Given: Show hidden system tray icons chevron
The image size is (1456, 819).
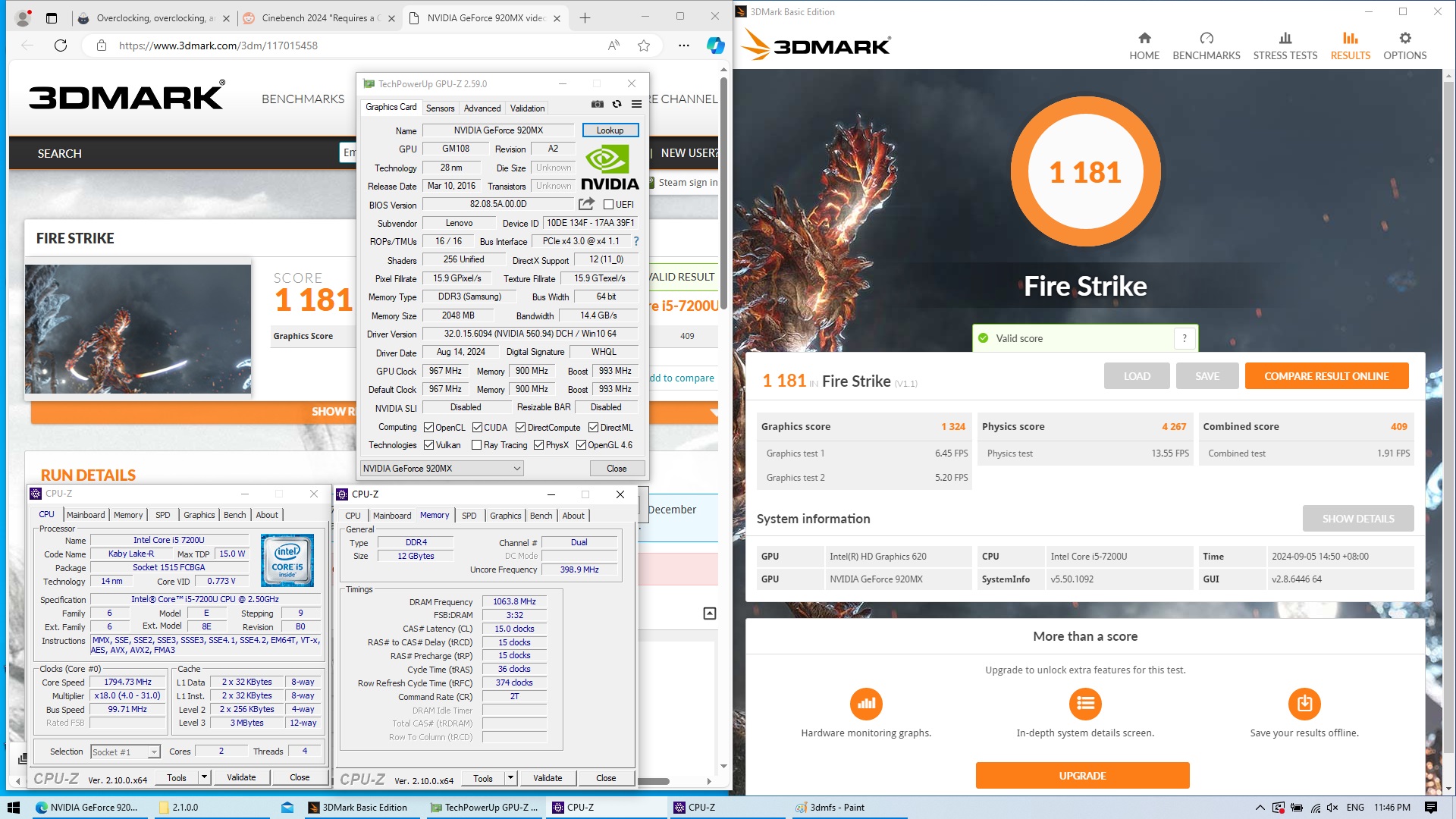Looking at the screenshot, I should pos(1260,808).
